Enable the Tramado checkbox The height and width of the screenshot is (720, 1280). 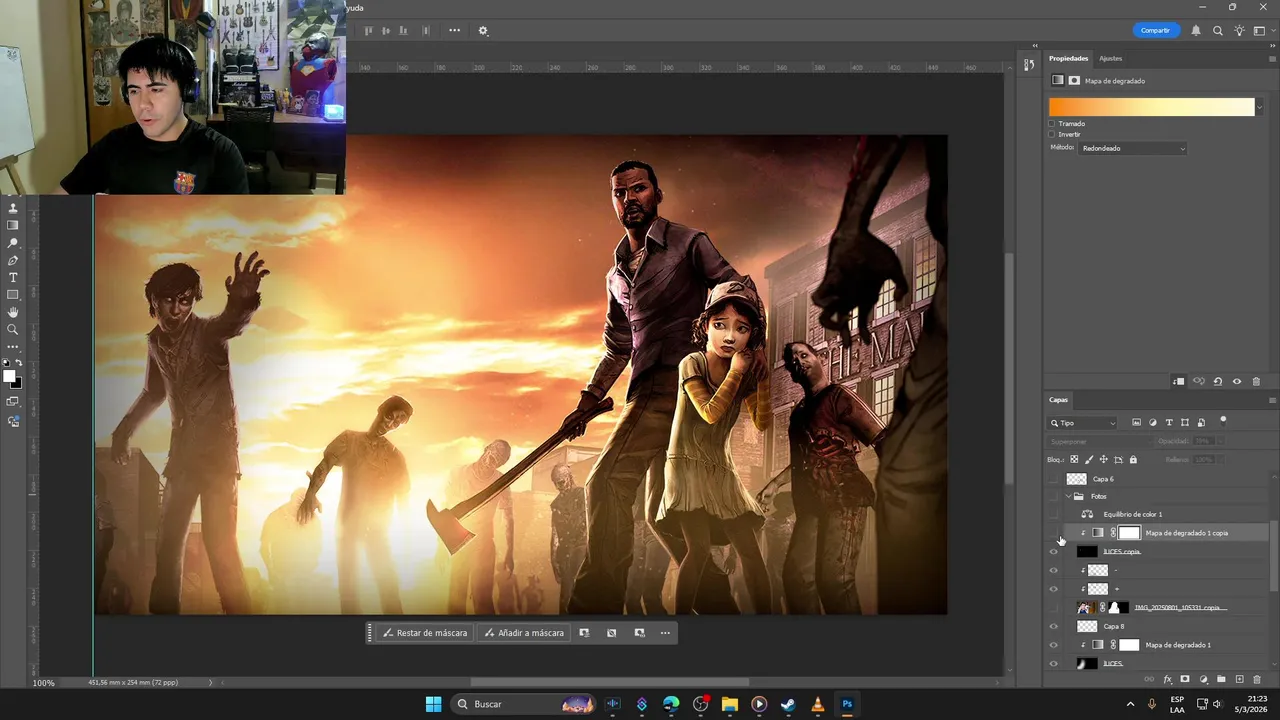tap(1052, 124)
